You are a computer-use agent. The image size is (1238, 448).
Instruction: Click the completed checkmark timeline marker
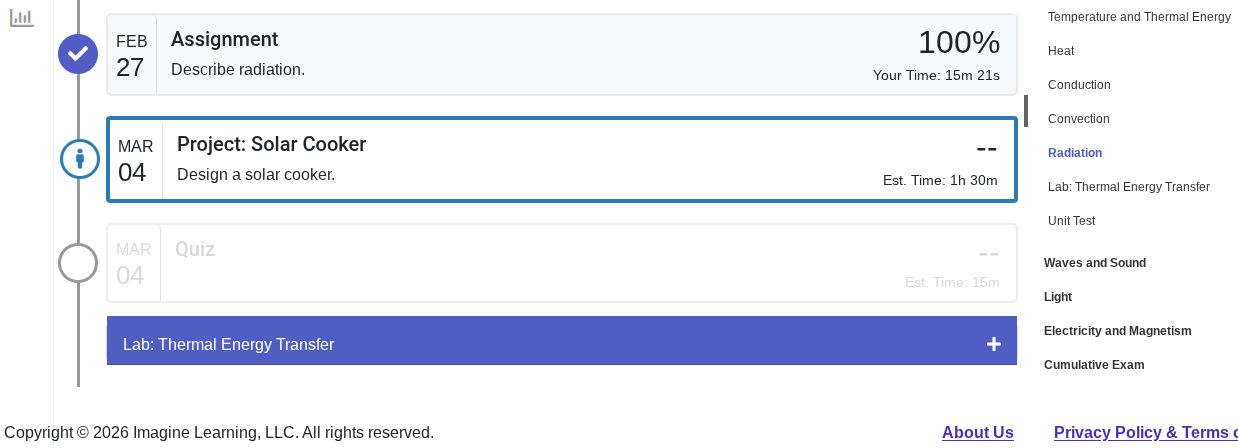click(x=78, y=54)
